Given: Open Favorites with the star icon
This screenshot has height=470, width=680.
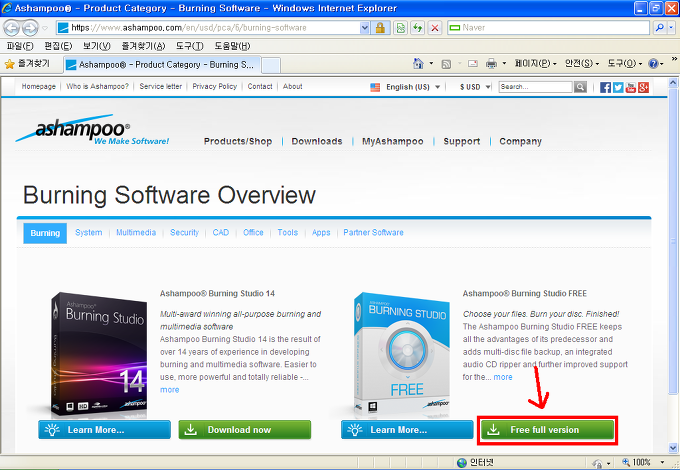Looking at the screenshot, I should coord(10,64).
